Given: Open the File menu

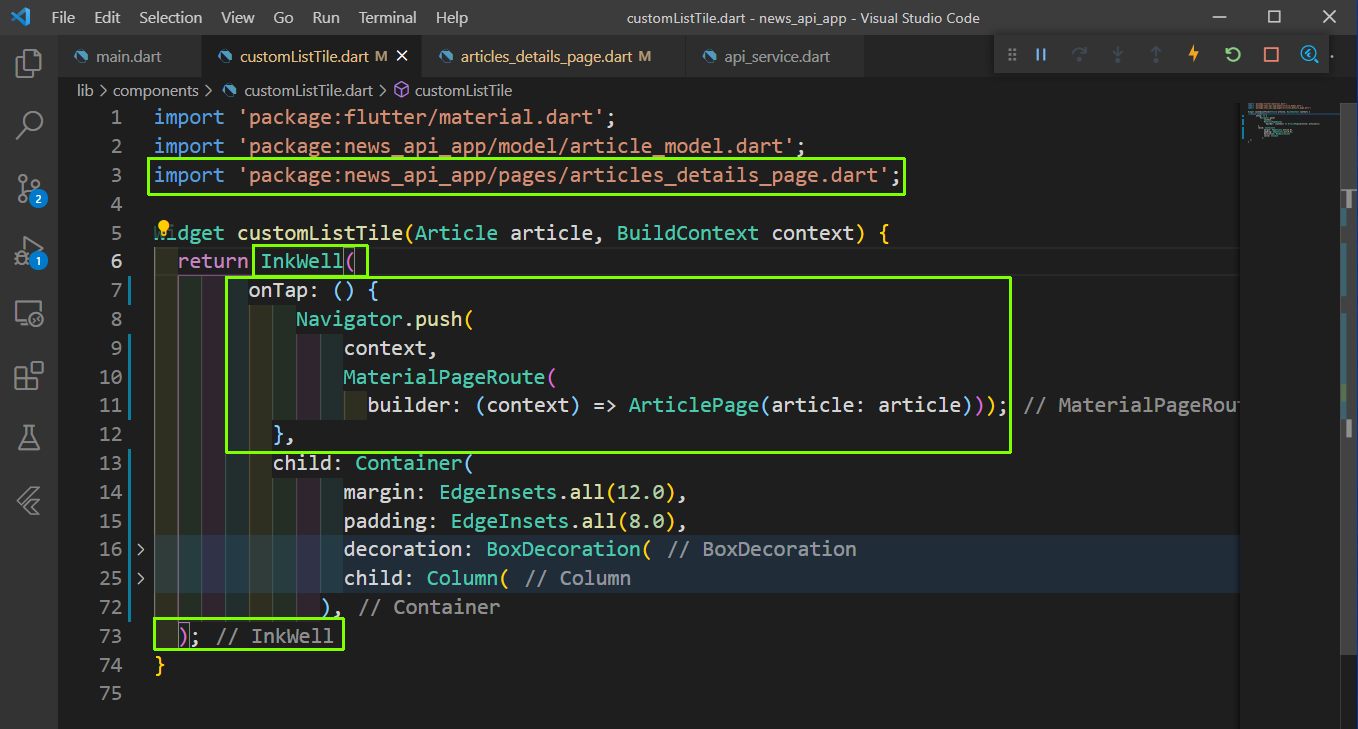Looking at the screenshot, I should [62, 18].
